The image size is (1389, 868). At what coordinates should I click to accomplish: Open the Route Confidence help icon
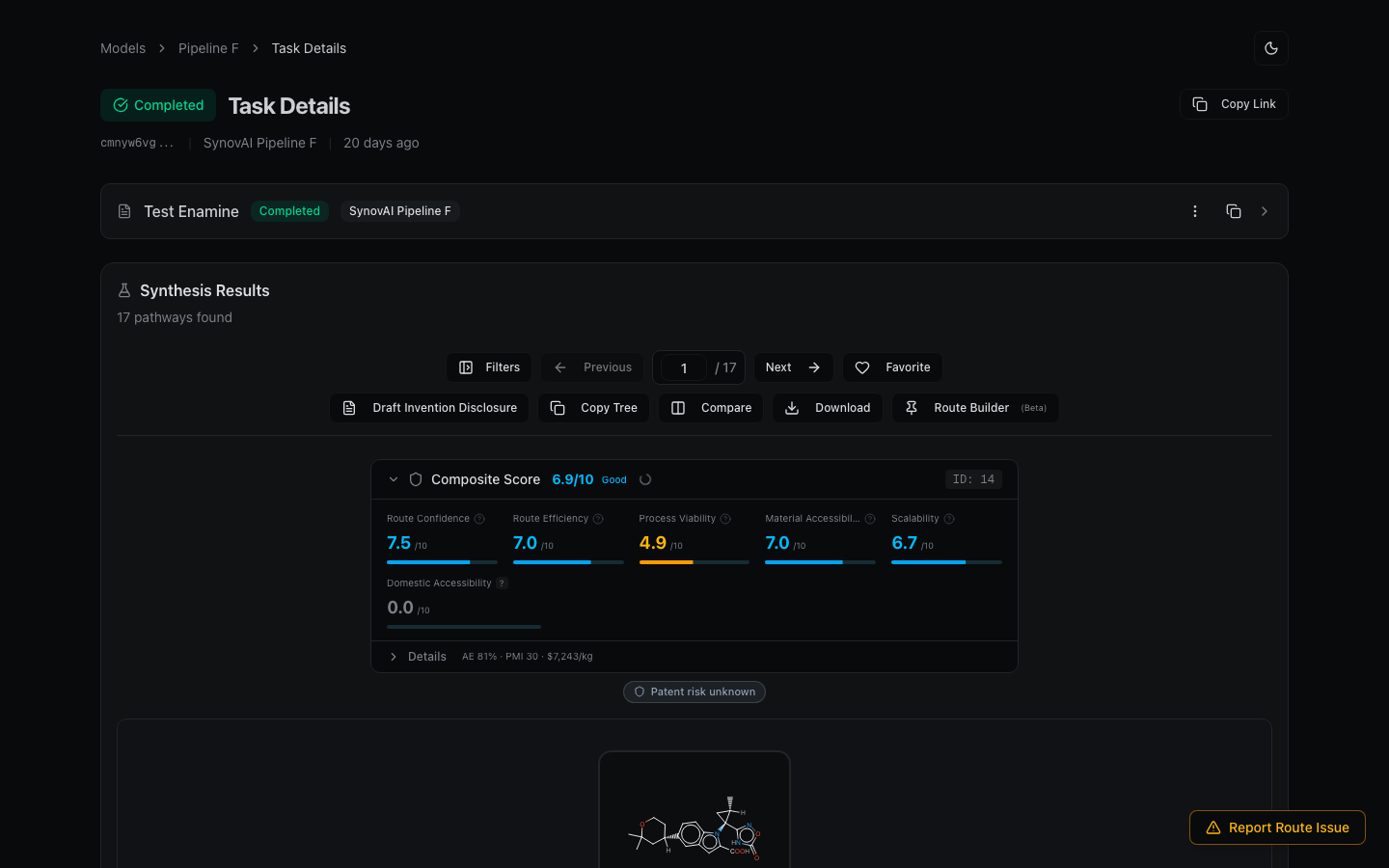[x=479, y=519]
